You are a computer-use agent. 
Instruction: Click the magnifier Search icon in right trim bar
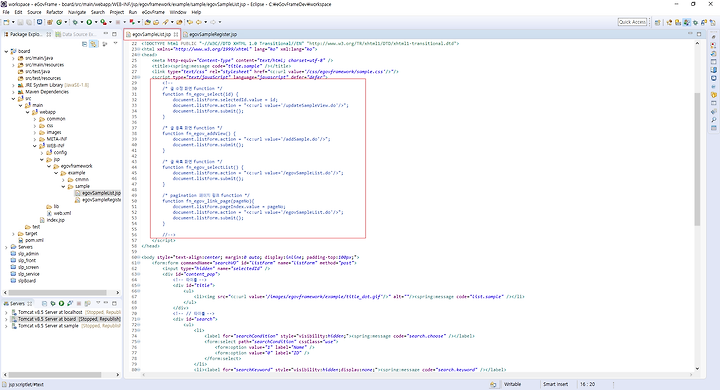(x=714, y=119)
